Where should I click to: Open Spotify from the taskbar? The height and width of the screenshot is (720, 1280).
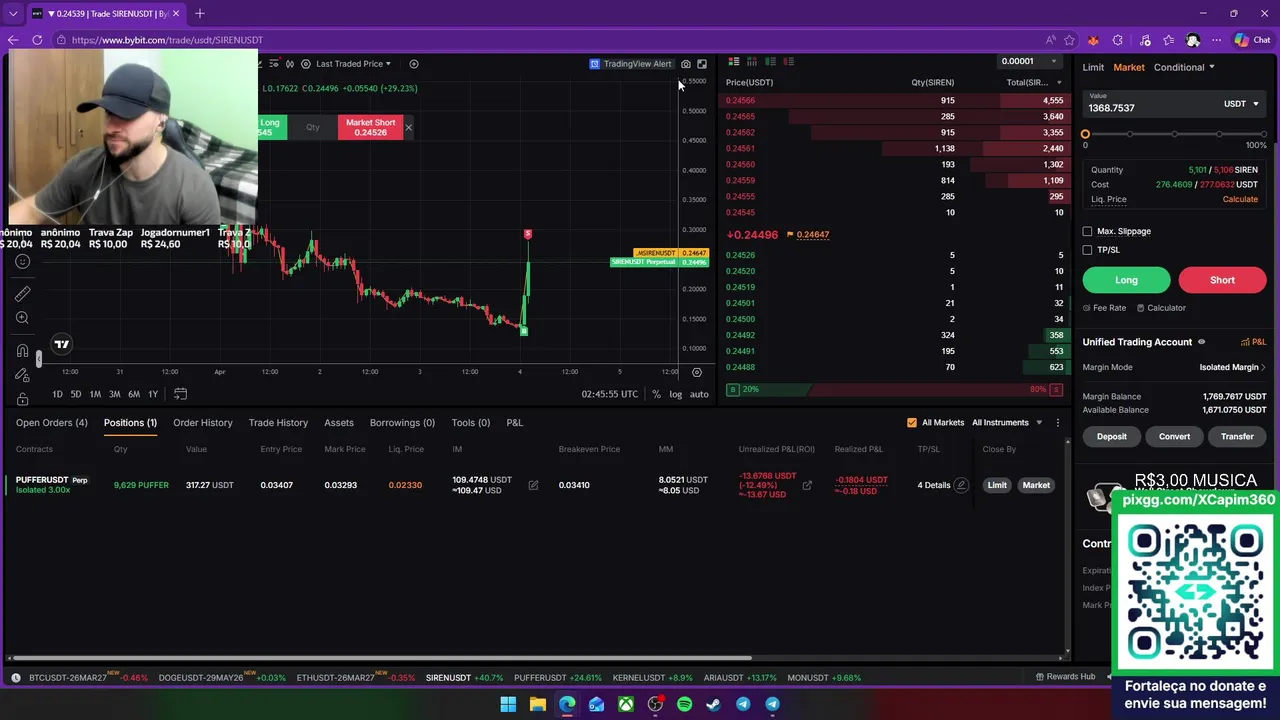684,704
